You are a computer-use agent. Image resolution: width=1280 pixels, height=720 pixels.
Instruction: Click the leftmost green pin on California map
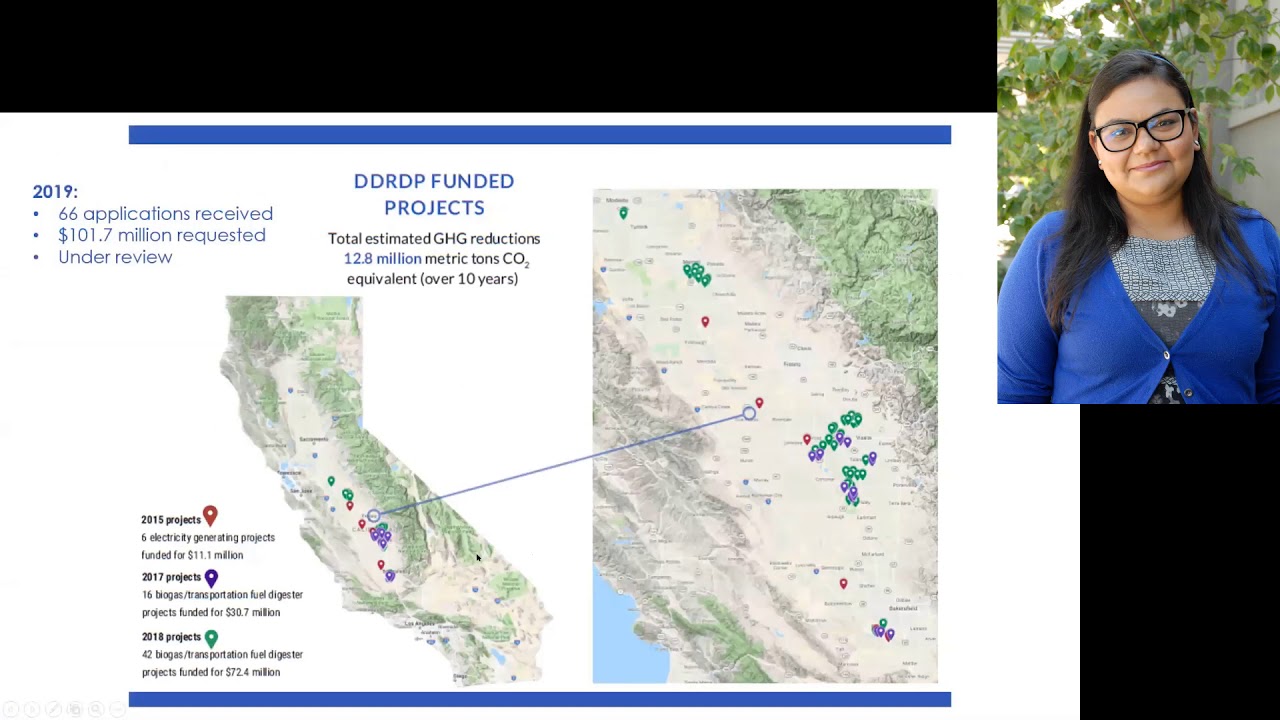pyautogui.click(x=331, y=482)
